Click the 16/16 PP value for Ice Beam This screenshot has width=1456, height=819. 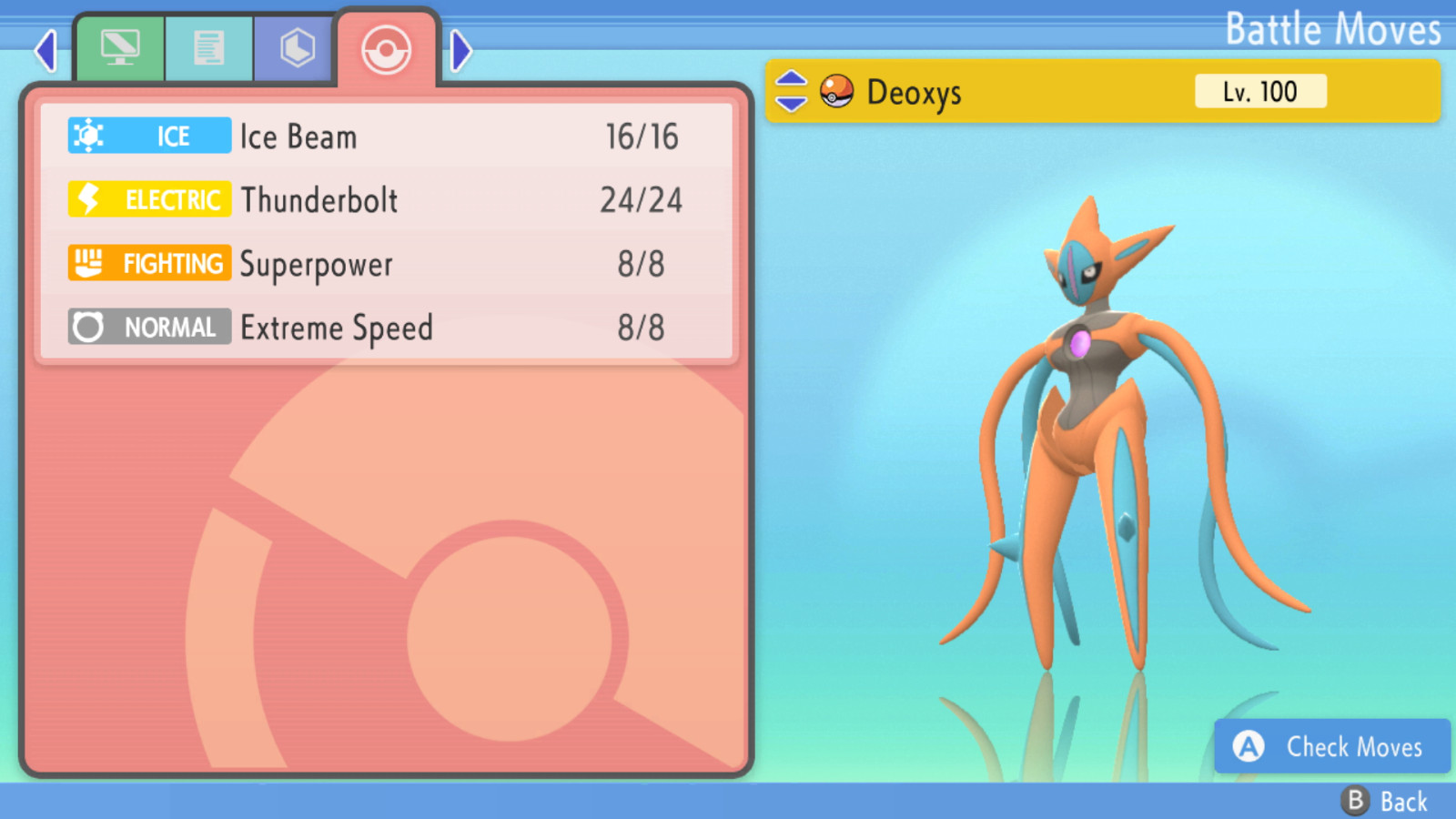click(642, 136)
